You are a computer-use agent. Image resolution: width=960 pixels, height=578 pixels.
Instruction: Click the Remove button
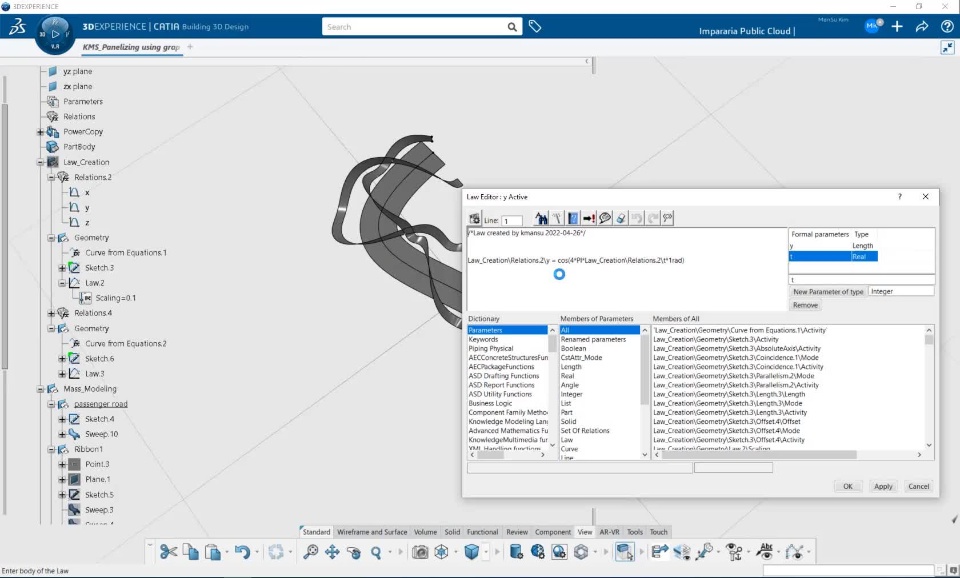pyautogui.click(x=805, y=305)
